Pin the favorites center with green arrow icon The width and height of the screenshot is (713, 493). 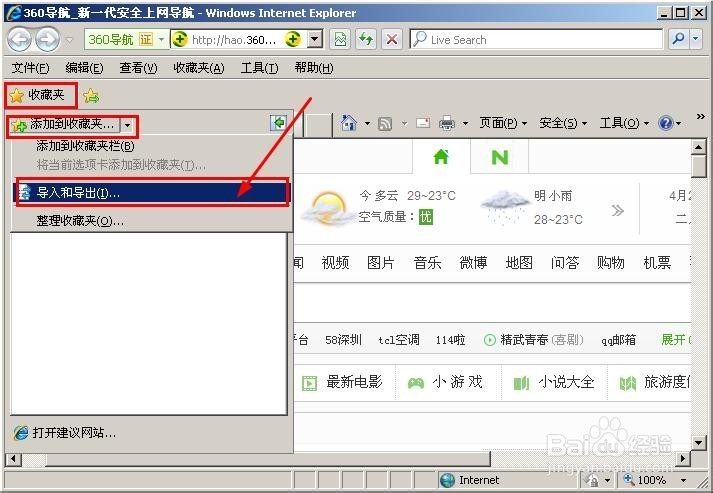point(278,122)
